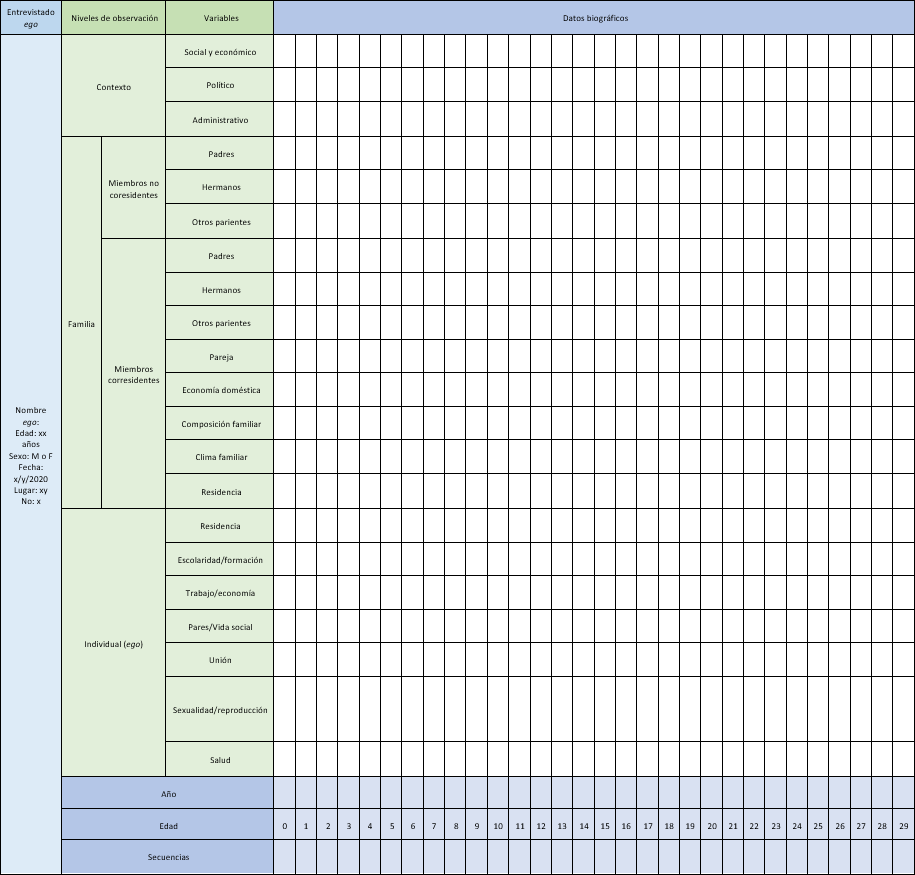Click the "Contexto" level cell
Screen dimensions: 915x875
point(113,86)
